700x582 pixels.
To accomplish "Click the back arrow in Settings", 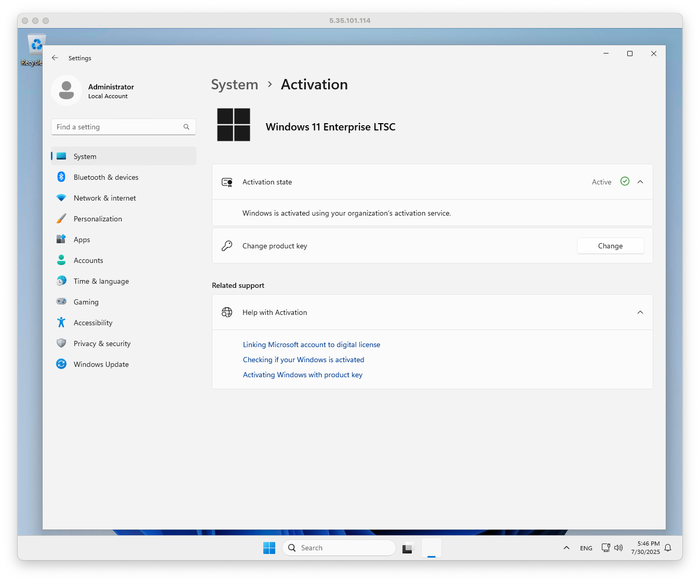I will point(55,58).
